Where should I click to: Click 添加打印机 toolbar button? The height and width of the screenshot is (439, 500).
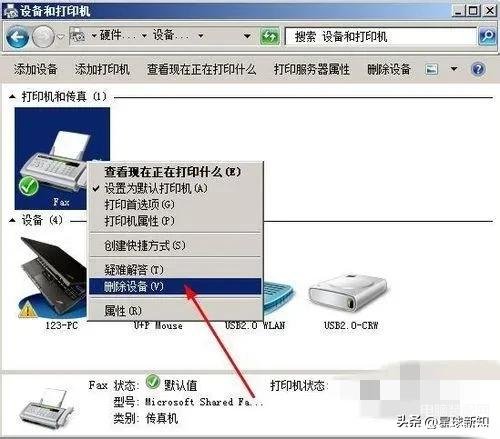click(x=102, y=69)
